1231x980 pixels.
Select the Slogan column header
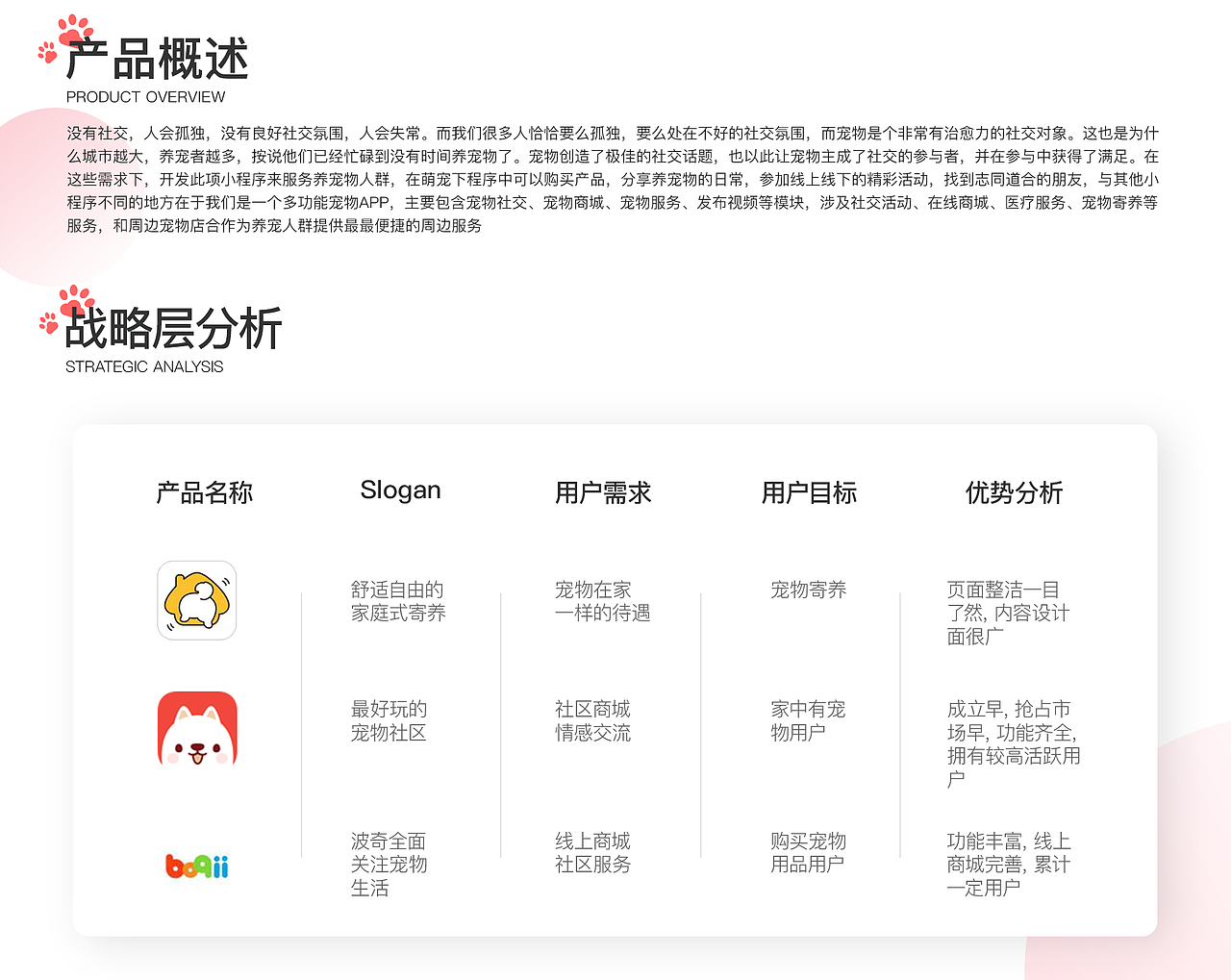[x=401, y=490]
